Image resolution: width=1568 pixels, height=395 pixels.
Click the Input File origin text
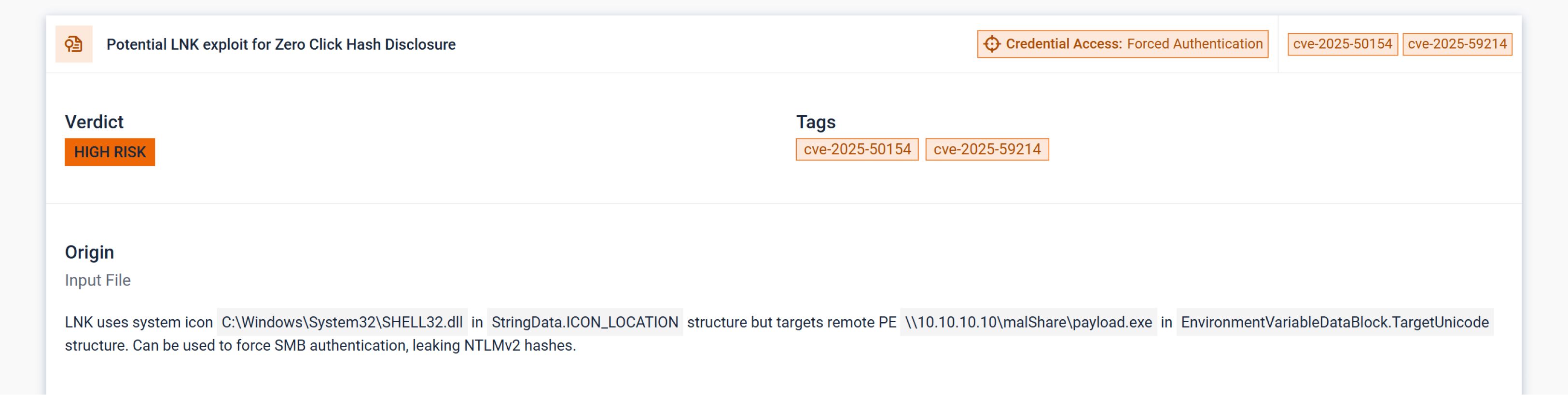click(97, 280)
